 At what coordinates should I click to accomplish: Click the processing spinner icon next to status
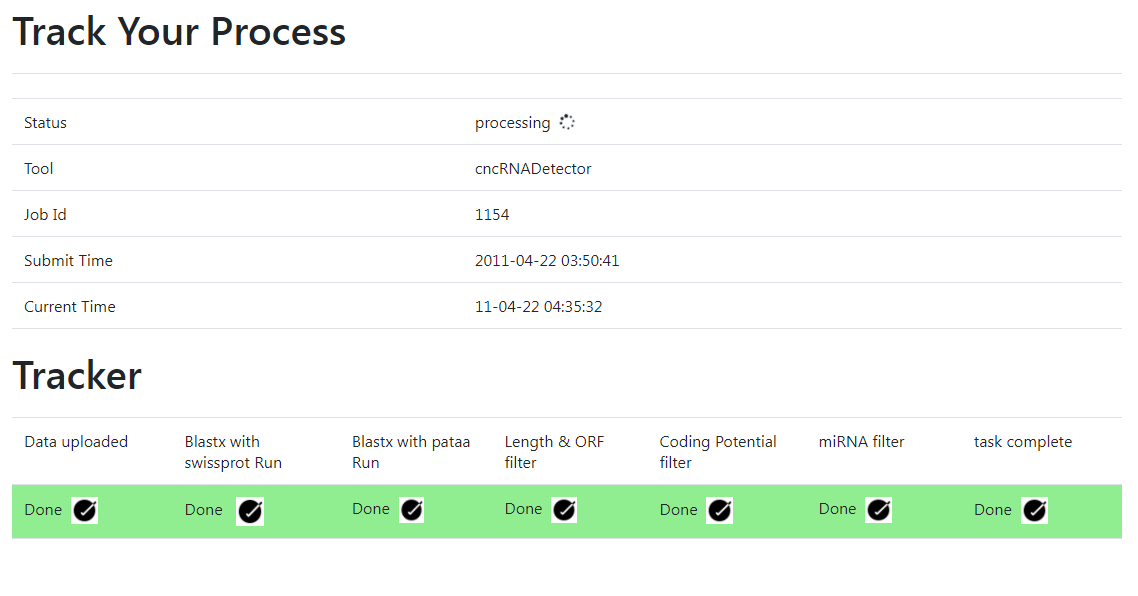pos(567,122)
